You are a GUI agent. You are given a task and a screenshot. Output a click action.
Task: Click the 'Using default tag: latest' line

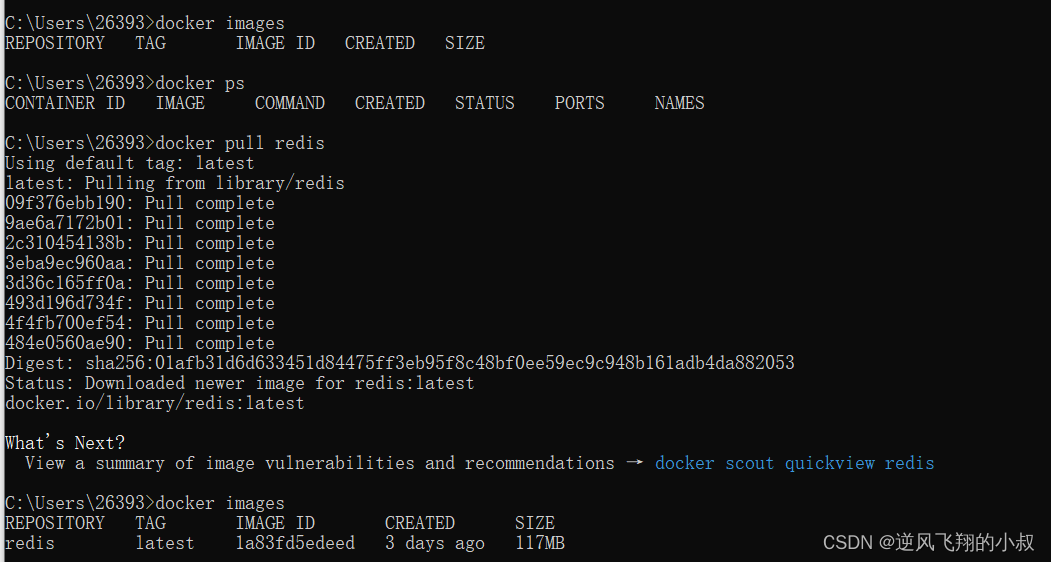click(x=129, y=164)
